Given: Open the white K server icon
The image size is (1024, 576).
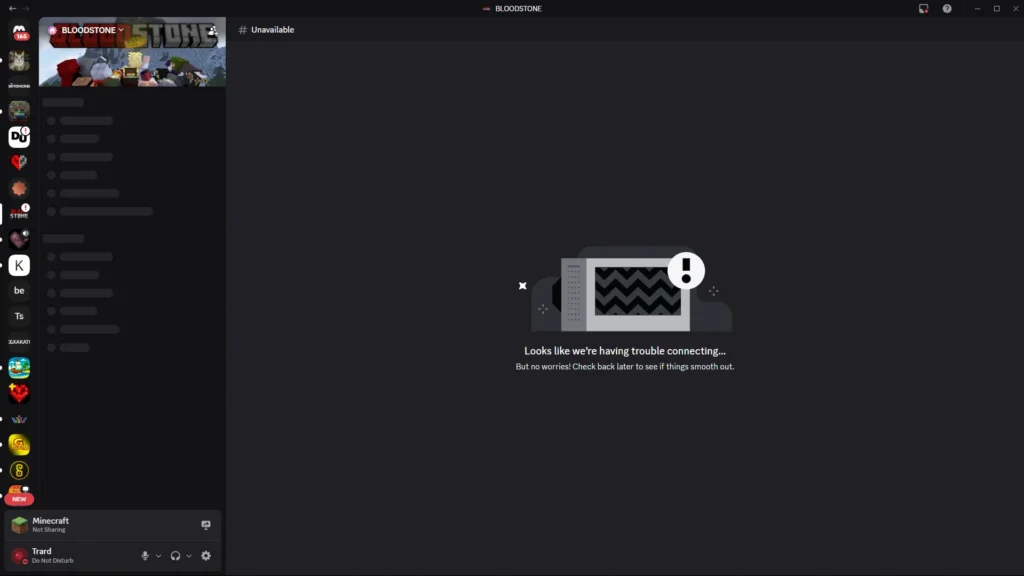Looking at the screenshot, I should point(19,265).
